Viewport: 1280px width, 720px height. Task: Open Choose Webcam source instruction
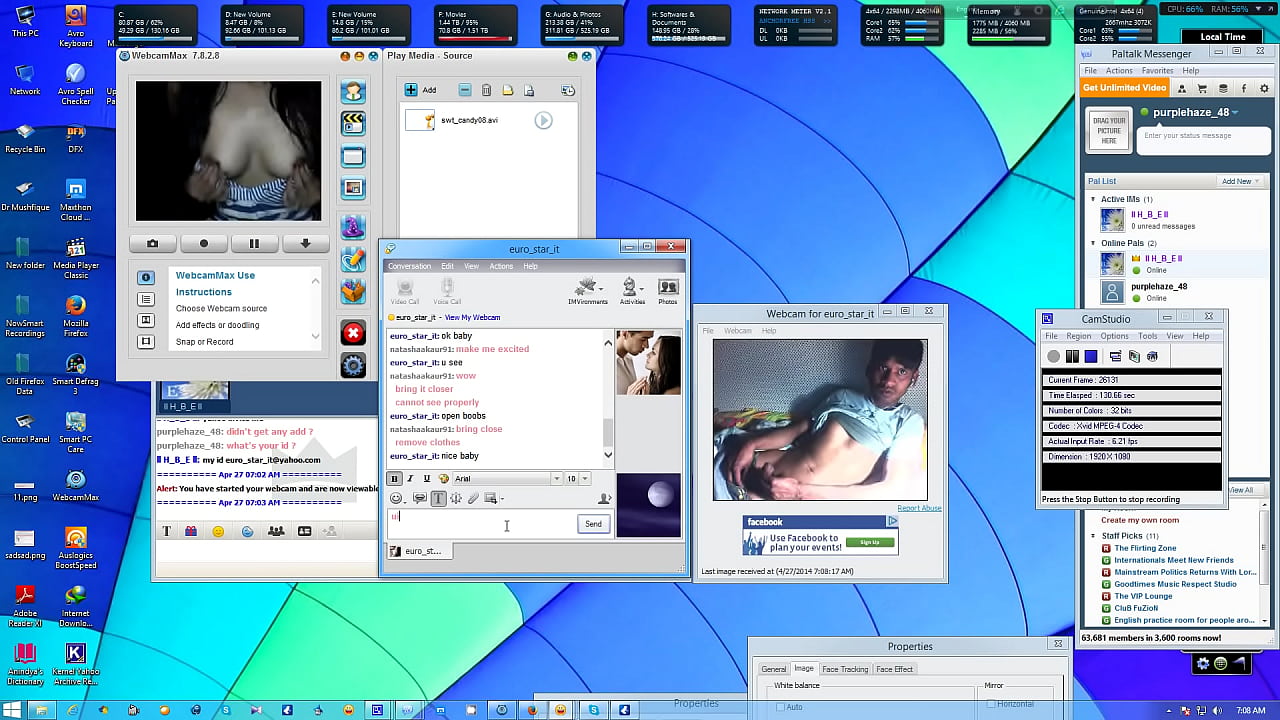click(x=221, y=308)
